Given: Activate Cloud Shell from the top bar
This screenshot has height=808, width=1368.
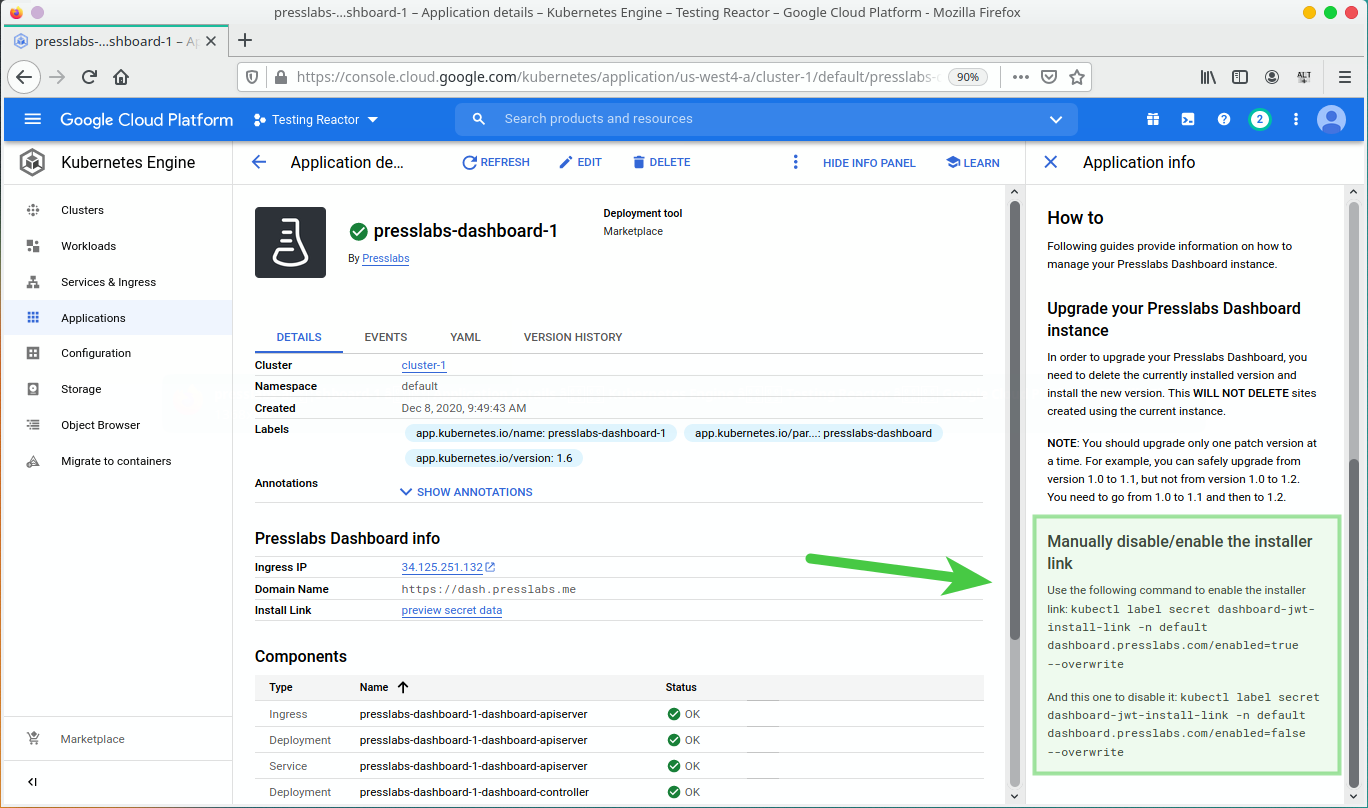Looking at the screenshot, I should (x=1188, y=119).
